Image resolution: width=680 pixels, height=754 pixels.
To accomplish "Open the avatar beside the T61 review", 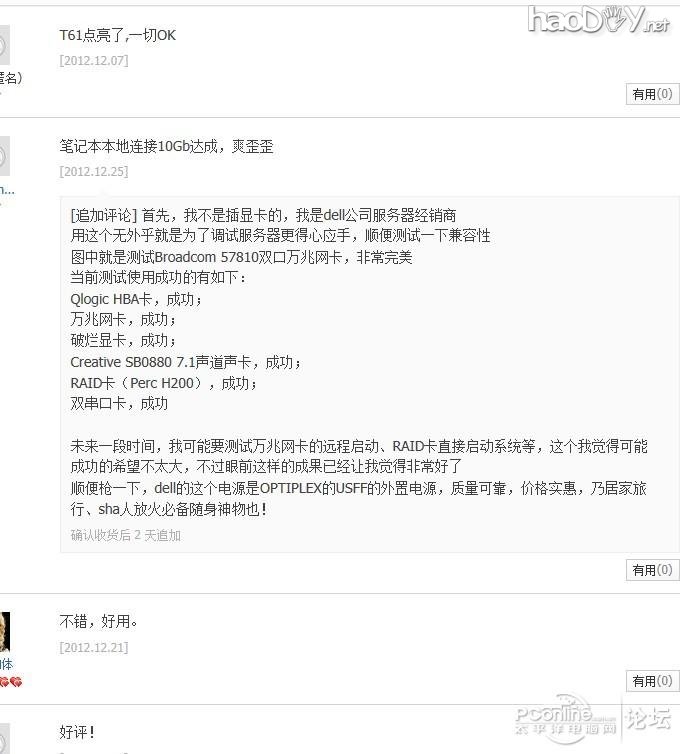I will pyautogui.click(x=4, y=45).
